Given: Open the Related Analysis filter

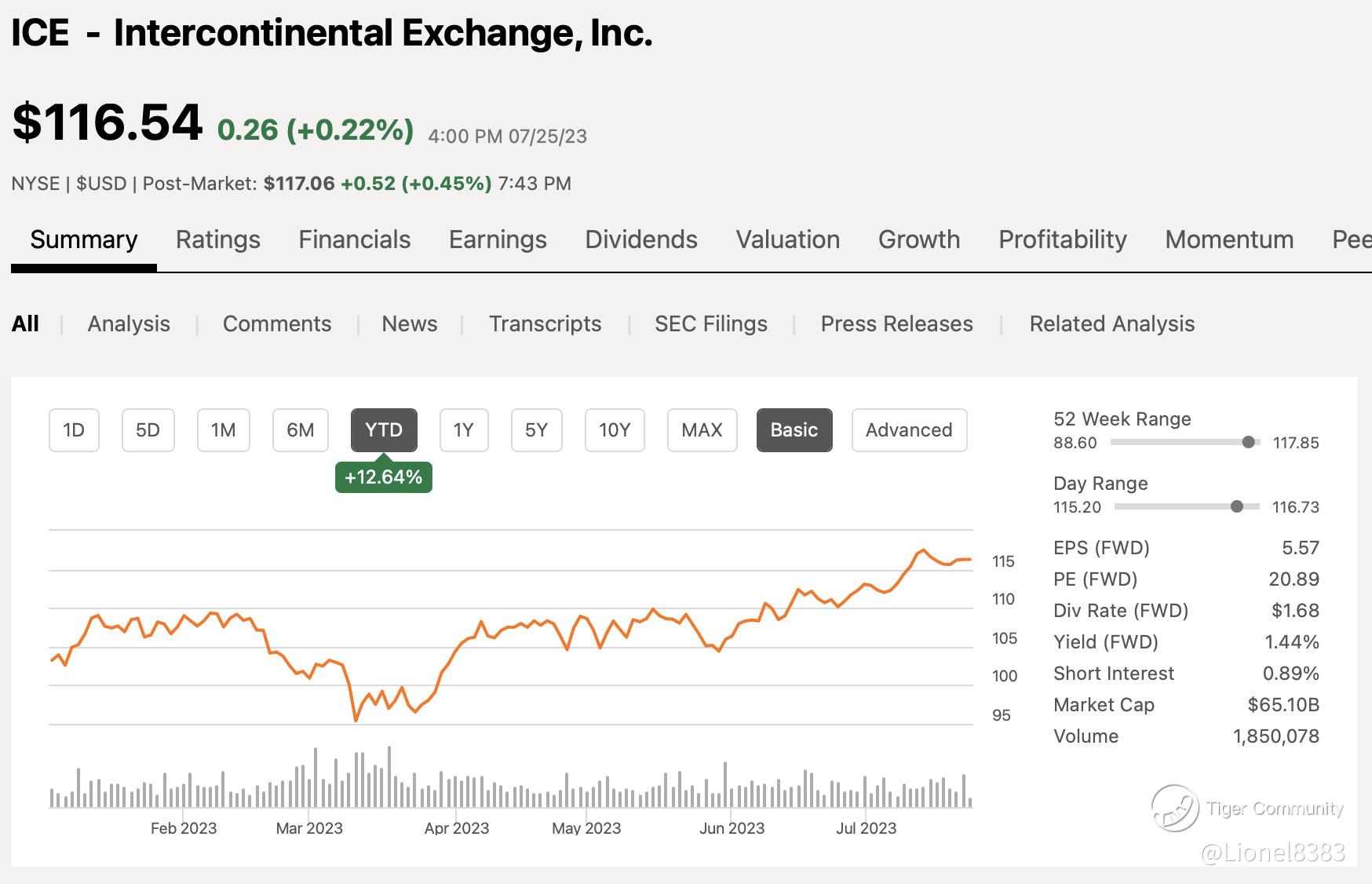Looking at the screenshot, I should (1111, 324).
